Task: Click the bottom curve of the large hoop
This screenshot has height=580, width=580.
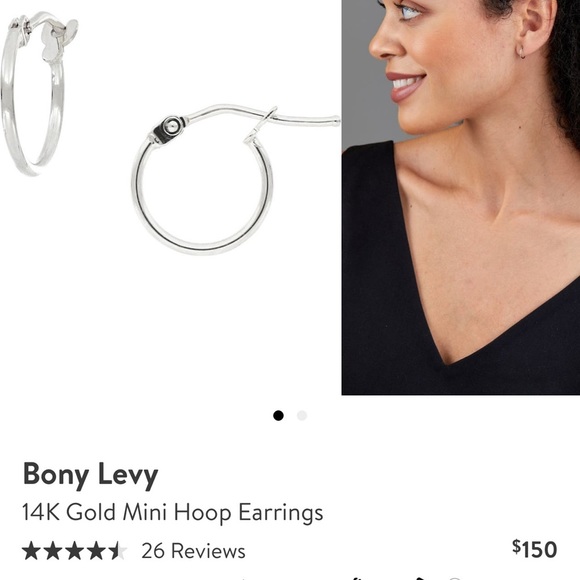Action: point(202,247)
